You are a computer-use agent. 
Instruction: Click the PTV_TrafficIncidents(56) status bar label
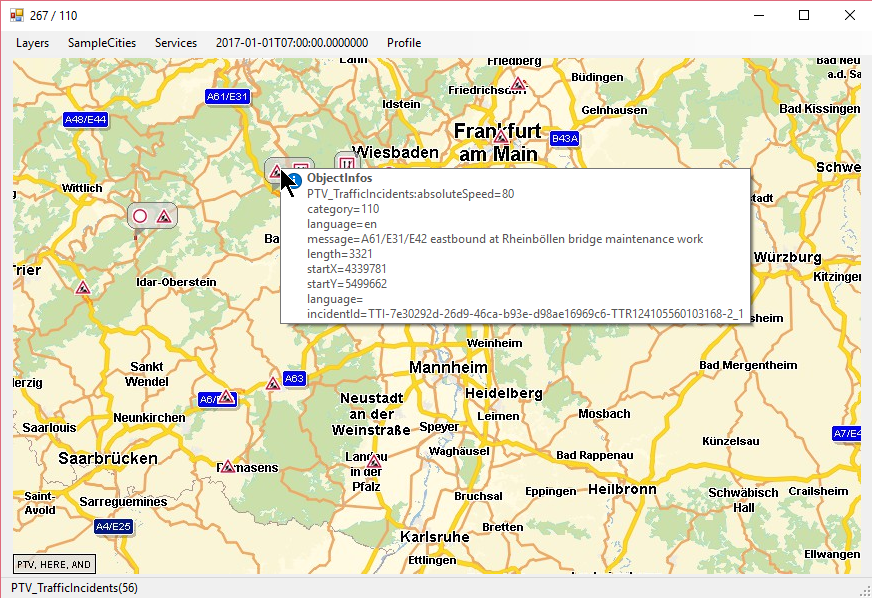[75, 588]
